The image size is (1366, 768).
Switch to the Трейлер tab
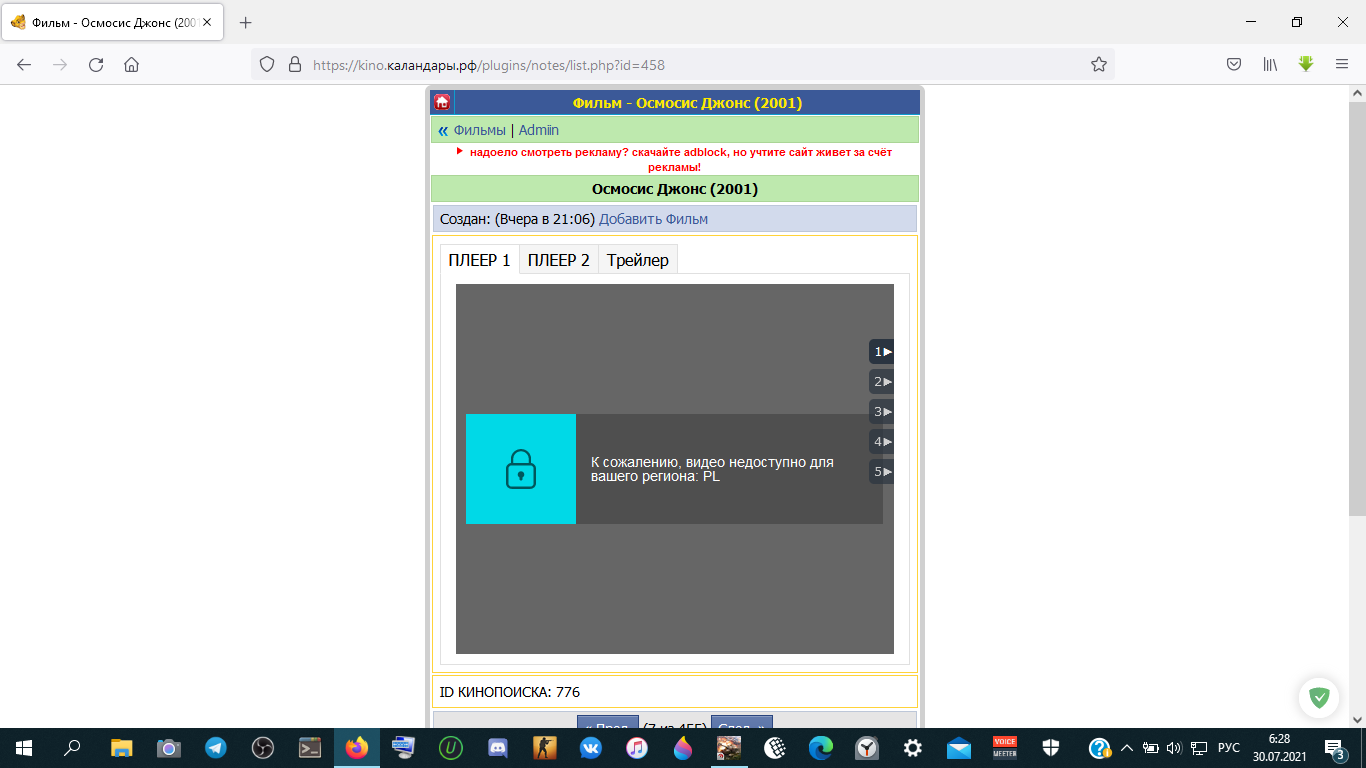click(x=637, y=260)
